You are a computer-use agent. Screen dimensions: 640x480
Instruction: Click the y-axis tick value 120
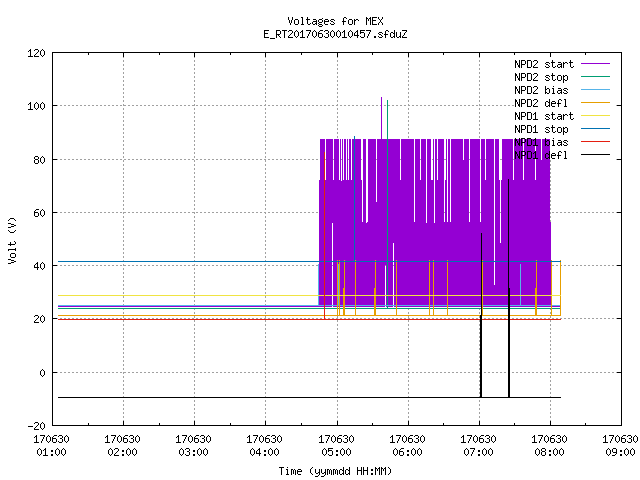coord(36,53)
